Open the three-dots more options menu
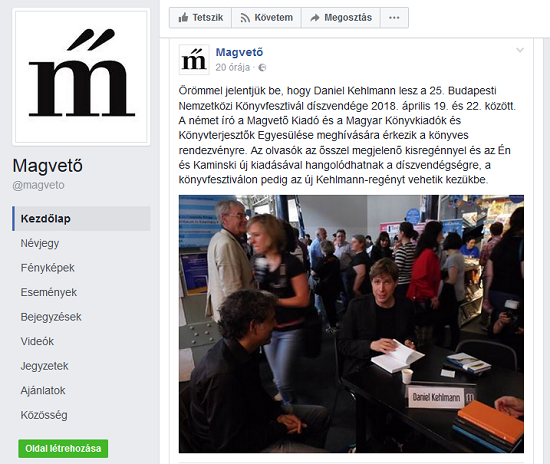The height and width of the screenshot is (464, 550). point(394,18)
